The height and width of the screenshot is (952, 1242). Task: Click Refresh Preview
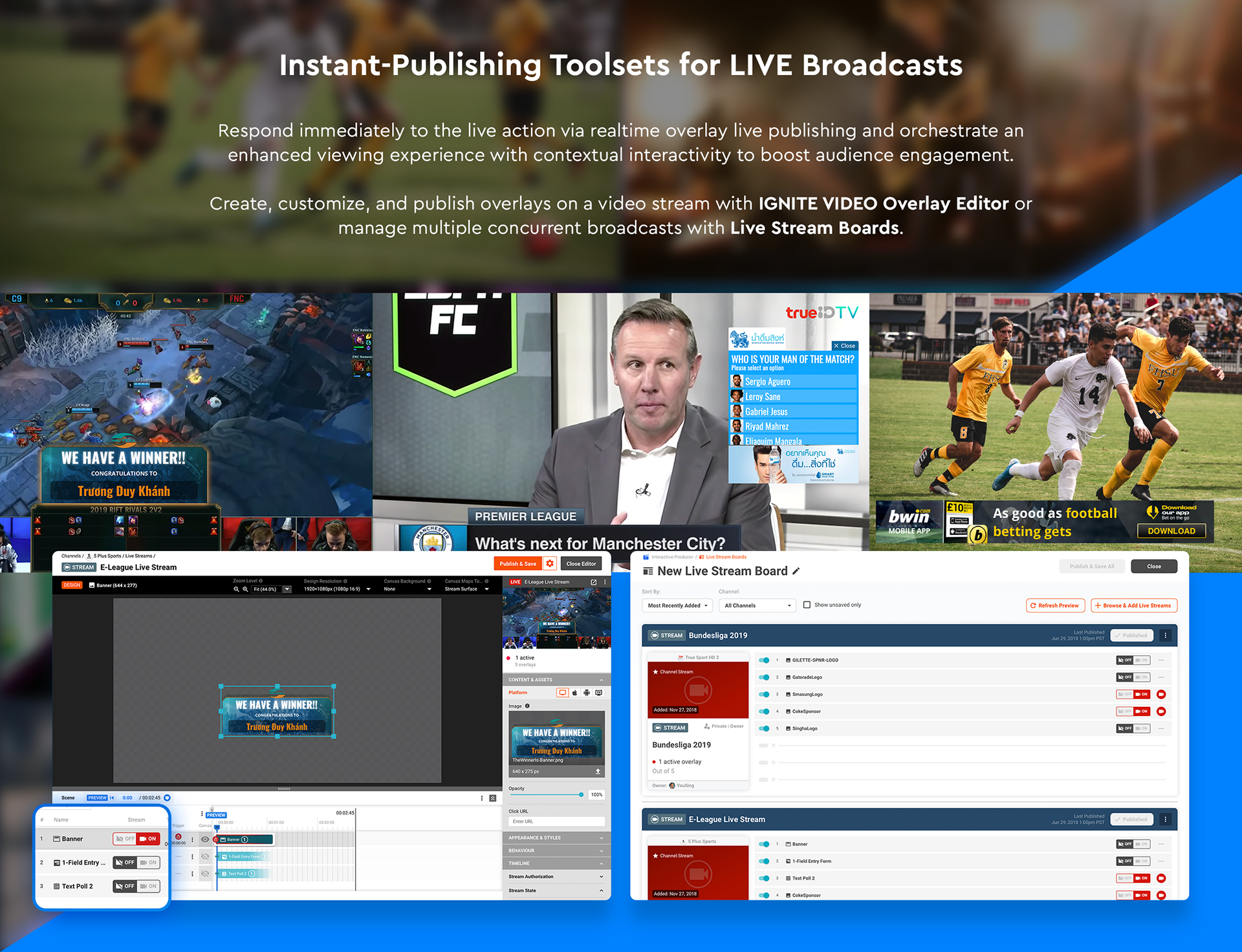pyautogui.click(x=1054, y=605)
